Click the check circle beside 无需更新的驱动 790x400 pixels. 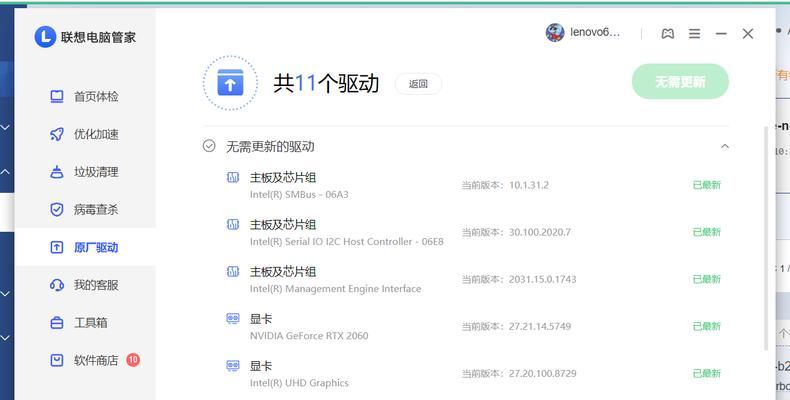point(209,146)
